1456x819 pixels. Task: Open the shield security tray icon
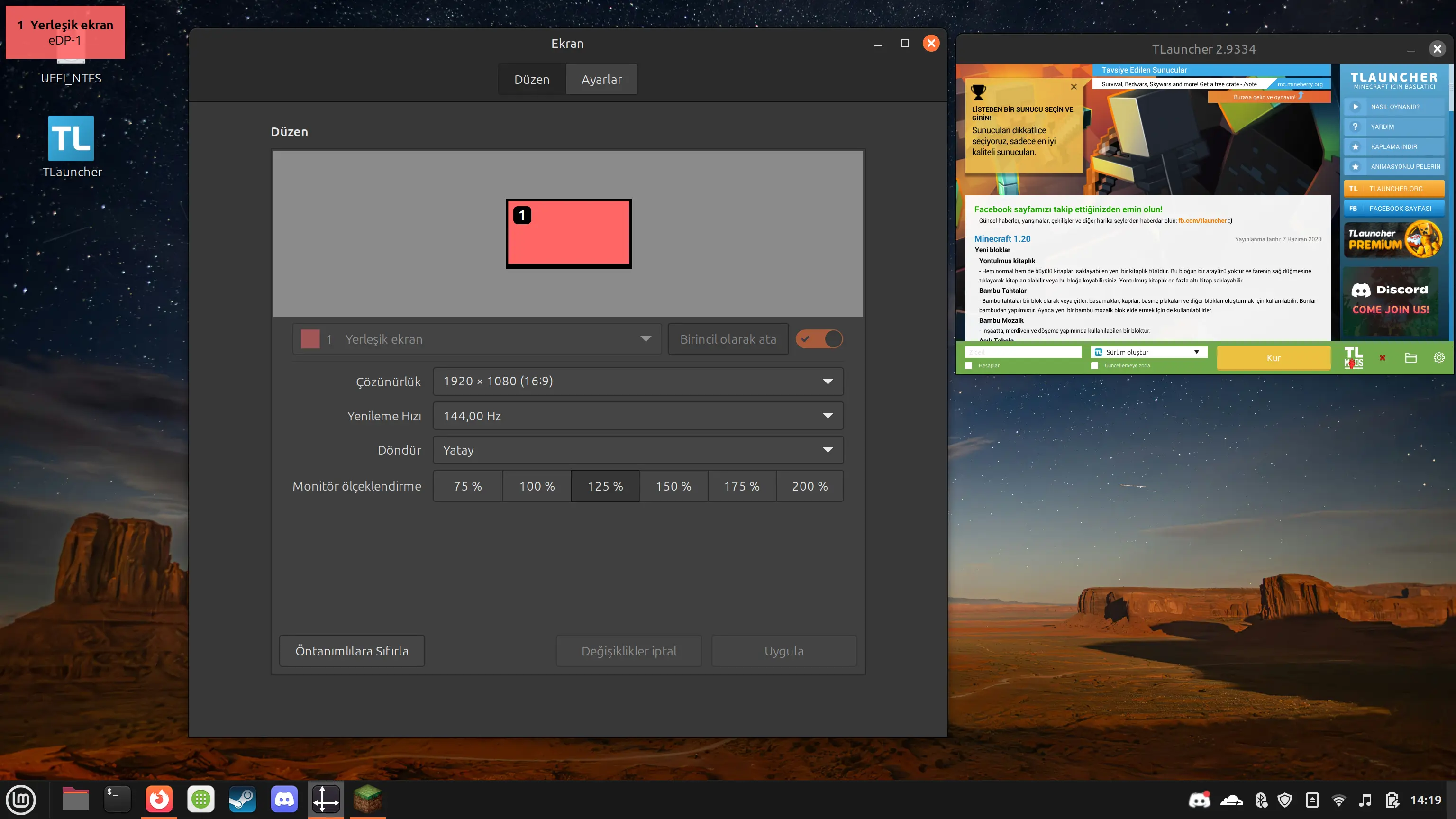(x=1285, y=800)
